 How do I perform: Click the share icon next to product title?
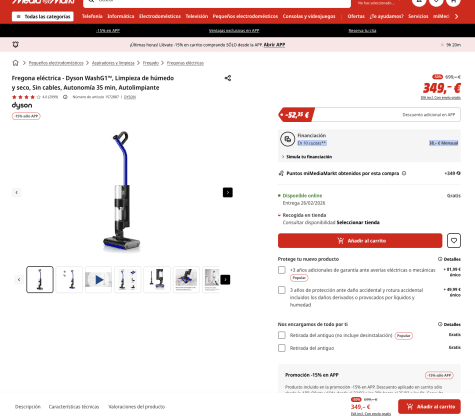click(x=228, y=78)
